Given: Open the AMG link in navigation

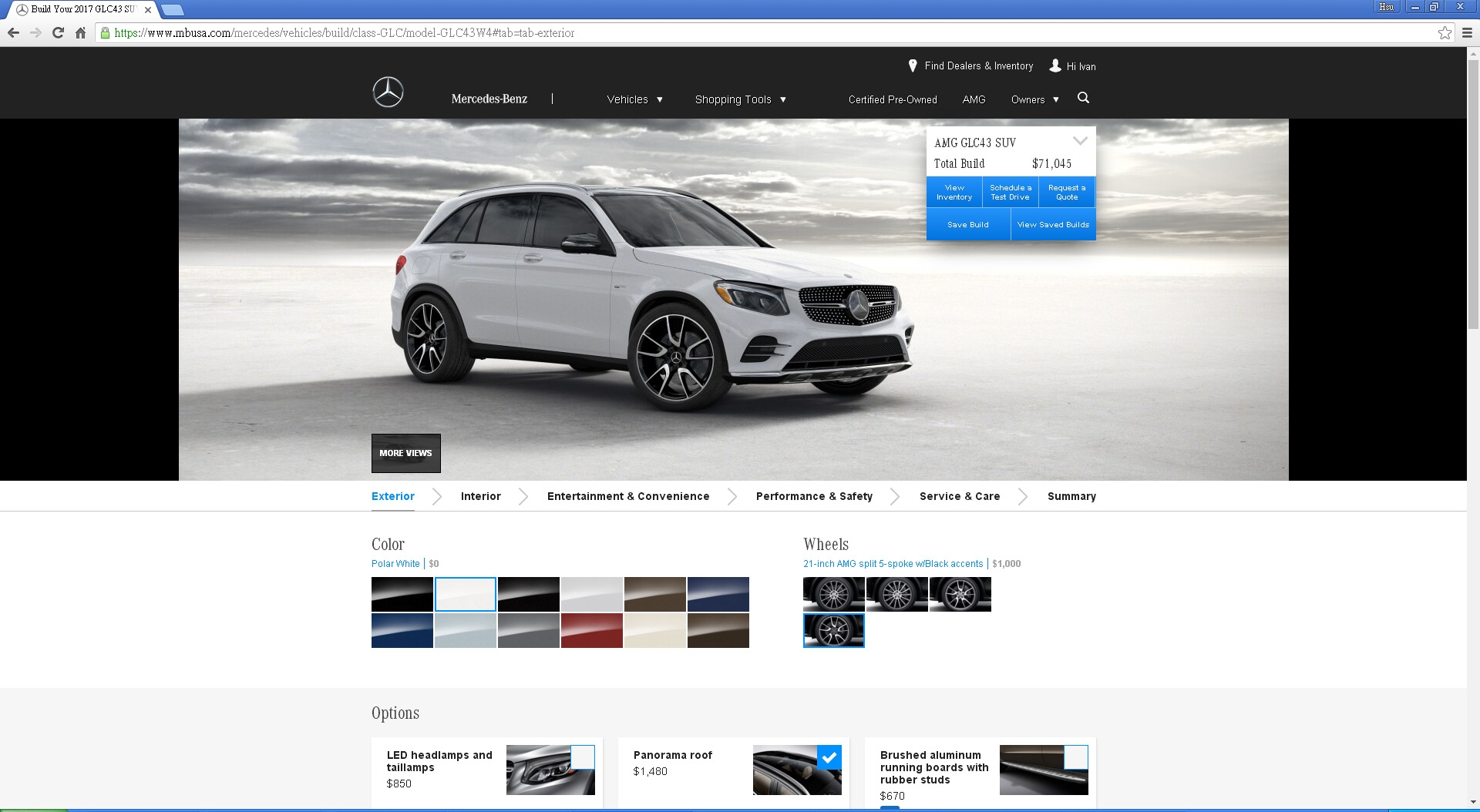Looking at the screenshot, I should (974, 99).
